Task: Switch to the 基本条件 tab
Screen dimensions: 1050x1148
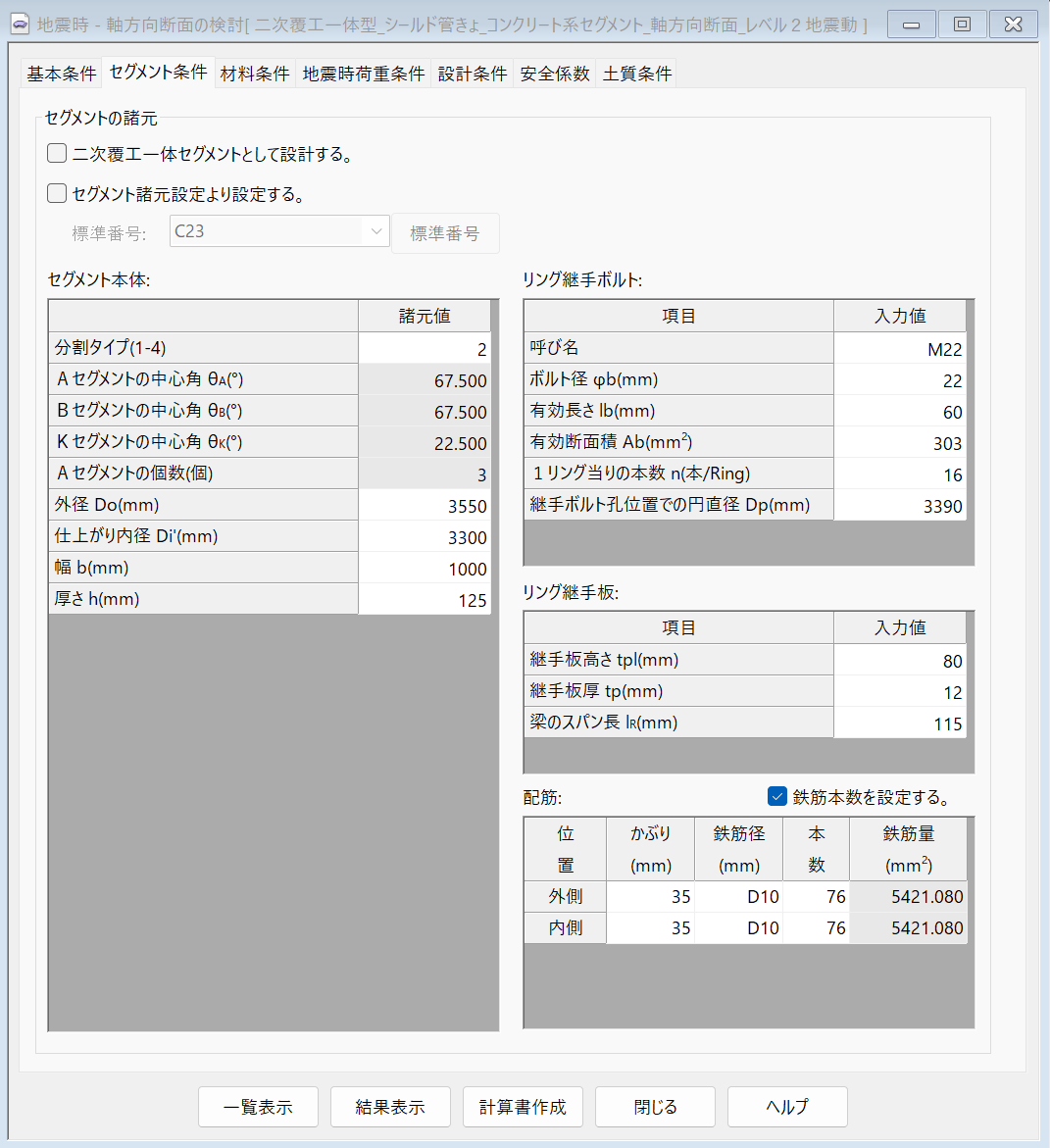Action: click(61, 74)
